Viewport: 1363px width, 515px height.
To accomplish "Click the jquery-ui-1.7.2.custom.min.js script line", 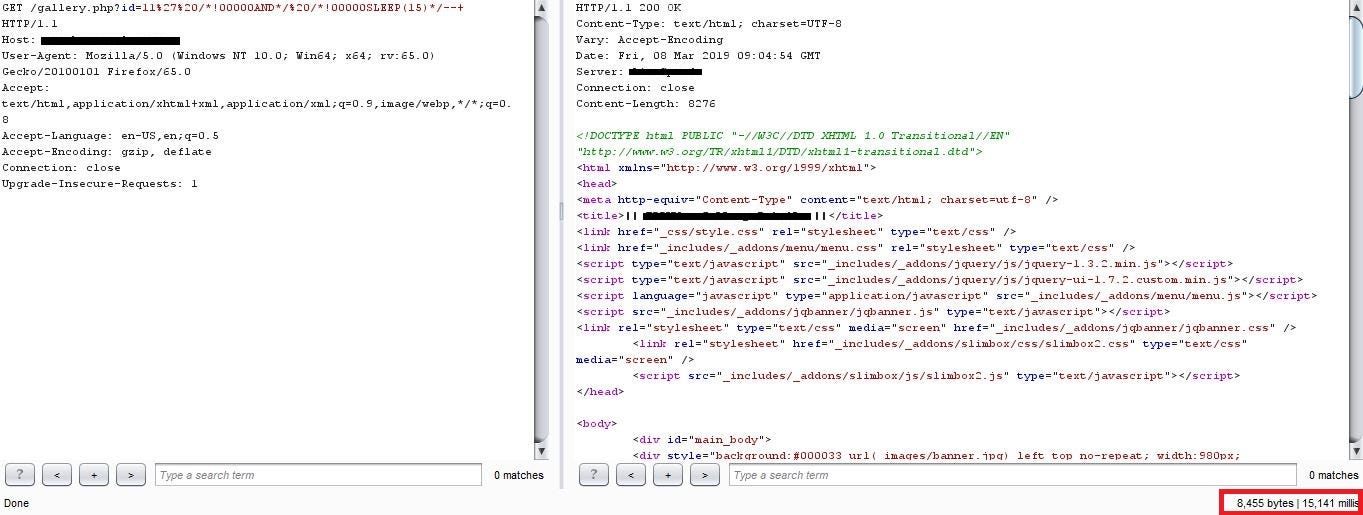I will [939, 279].
